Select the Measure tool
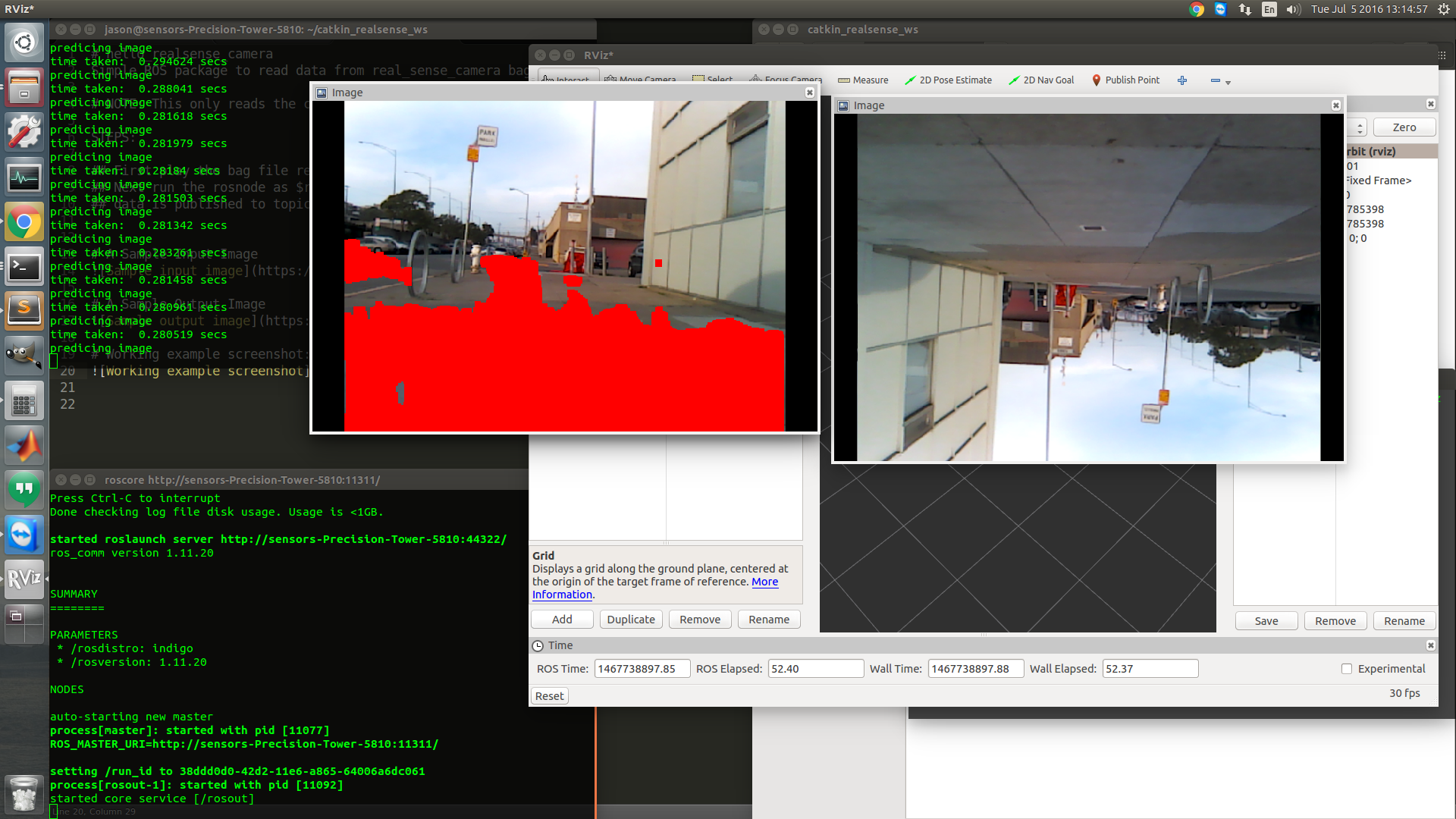The width and height of the screenshot is (1456, 819). coord(863,80)
